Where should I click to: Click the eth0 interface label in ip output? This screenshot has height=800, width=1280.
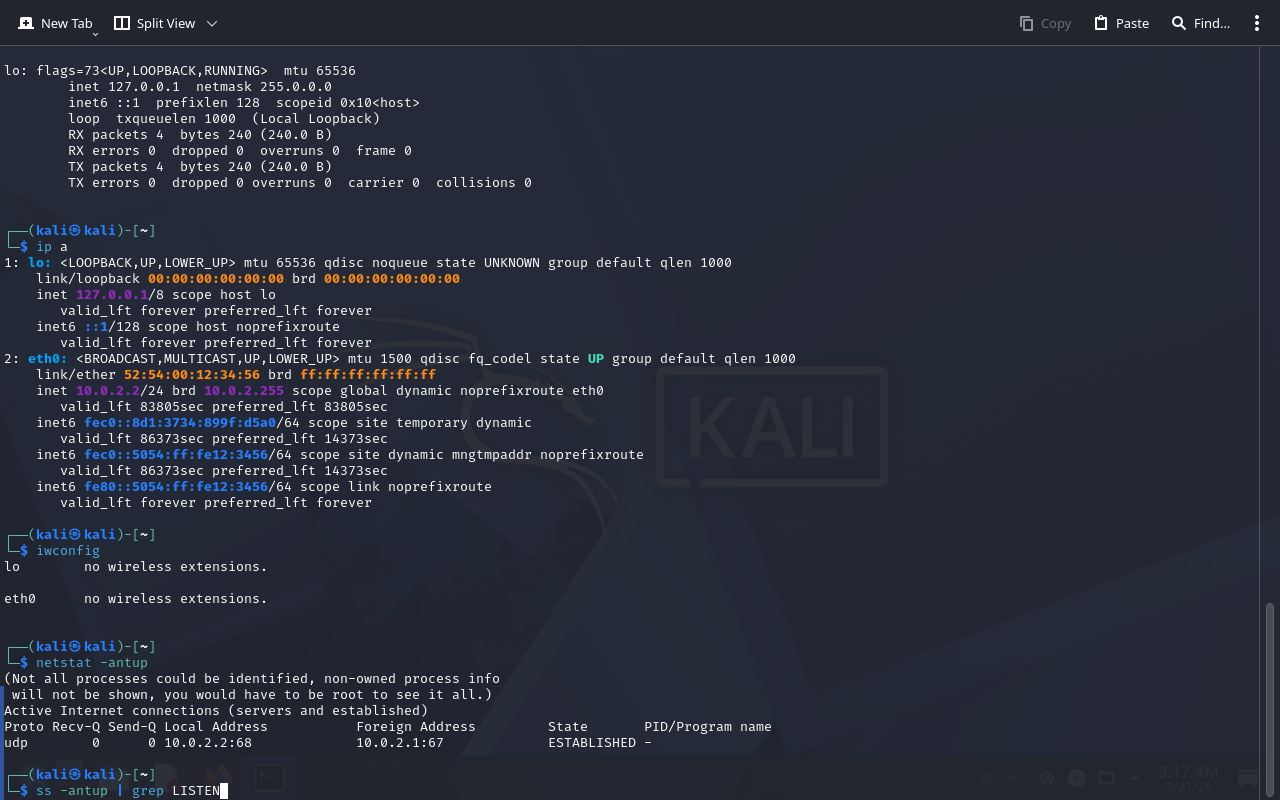(48, 359)
